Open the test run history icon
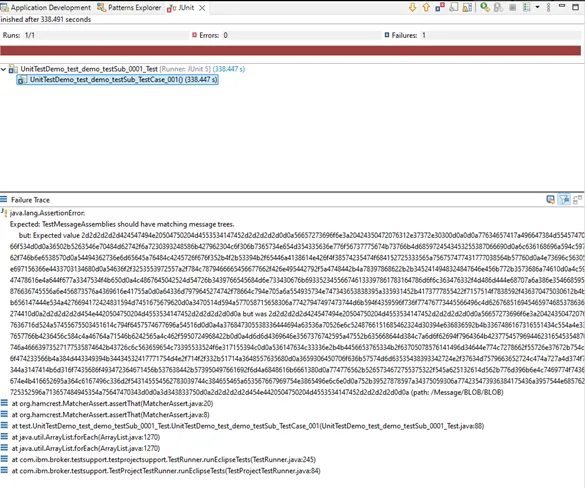Viewport: 585px width, 488px height. (x=526, y=7)
